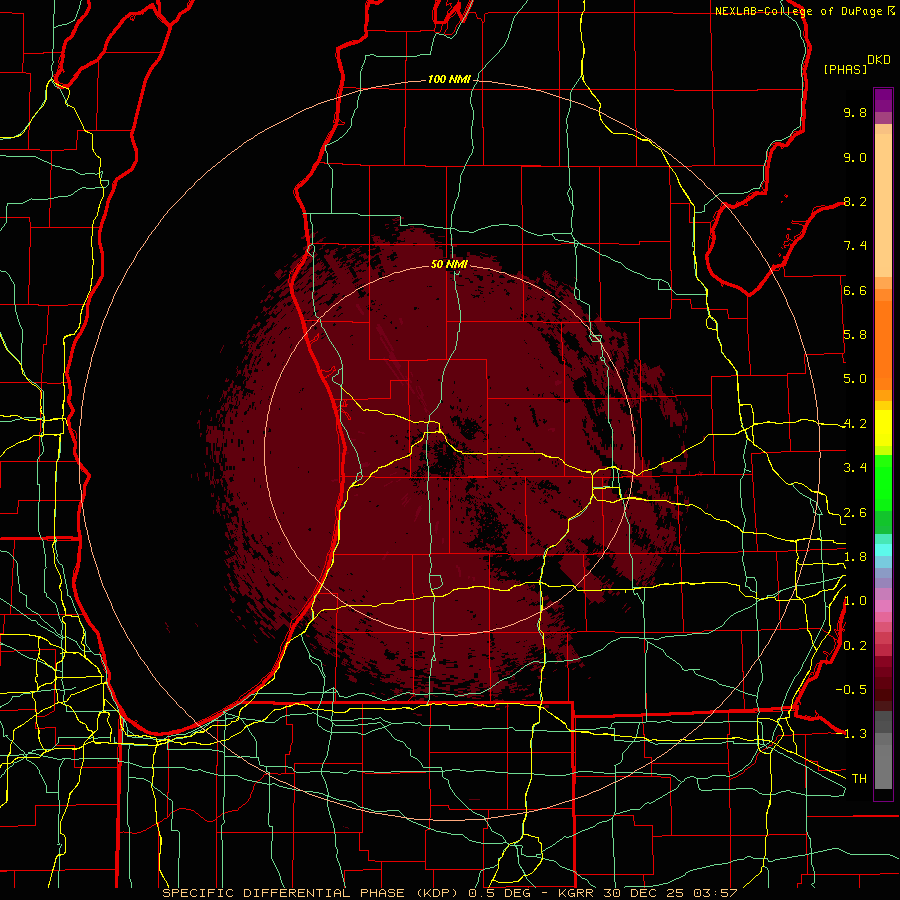Click the DKD legend title
The height and width of the screenshot is (900, 900).
pyautogui.click(x=879, y=60)
